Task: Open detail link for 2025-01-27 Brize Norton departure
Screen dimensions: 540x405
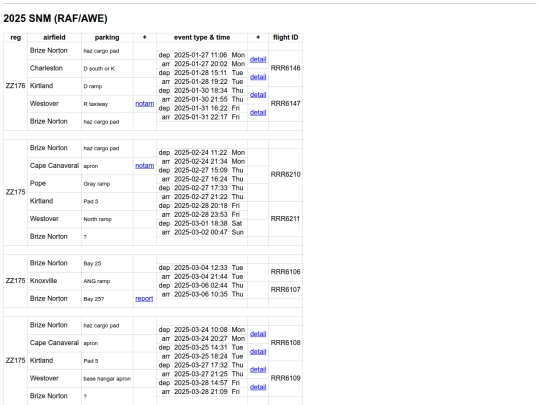Action: (x=258, y=59)
